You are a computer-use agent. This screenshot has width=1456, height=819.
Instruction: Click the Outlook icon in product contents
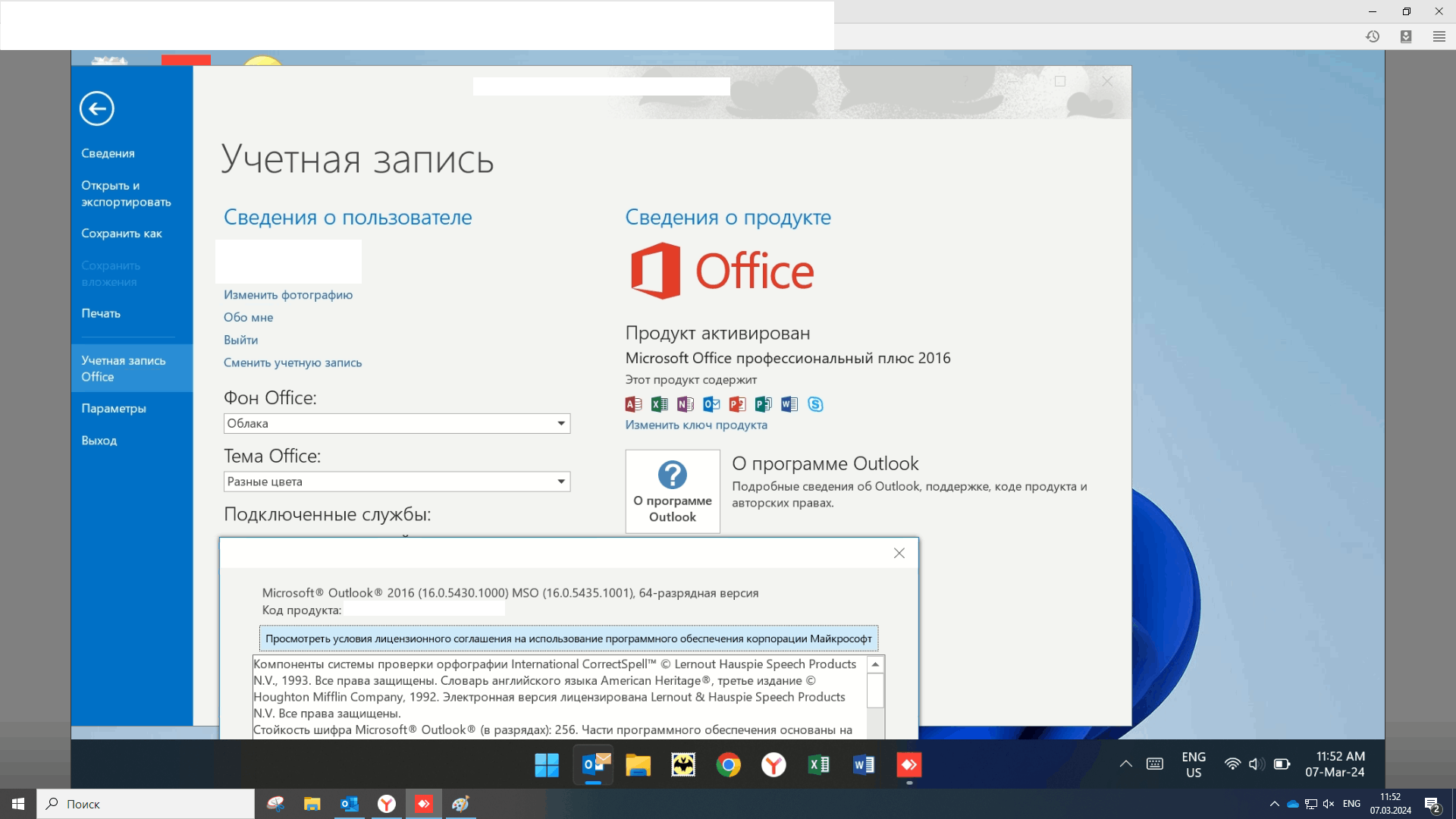pyautogui.click(x=711, y=404)
